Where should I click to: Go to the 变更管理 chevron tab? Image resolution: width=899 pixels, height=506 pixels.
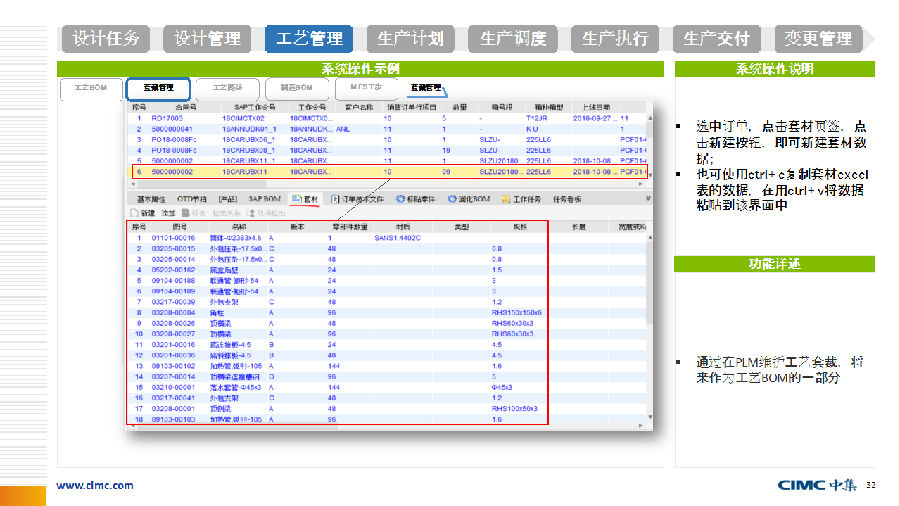coord(818,39)
